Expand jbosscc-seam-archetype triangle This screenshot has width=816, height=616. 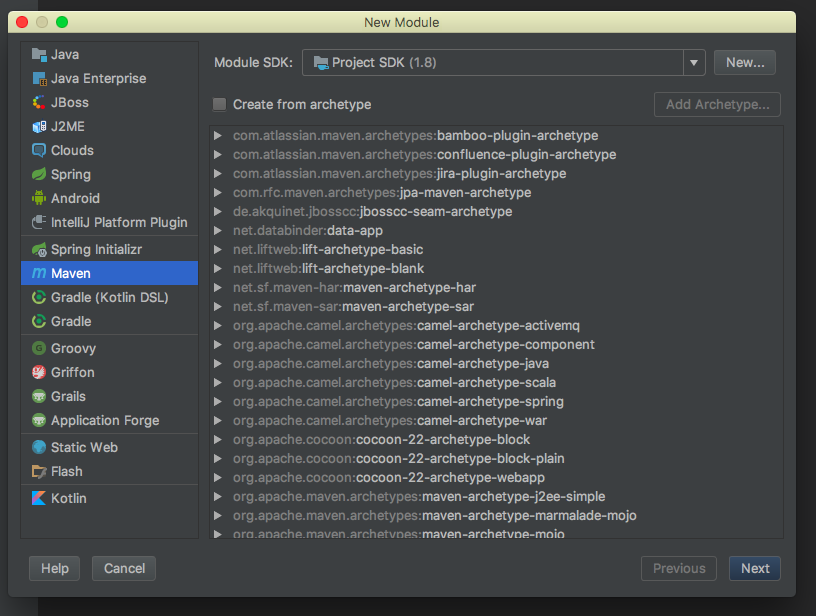coord(218,212)
